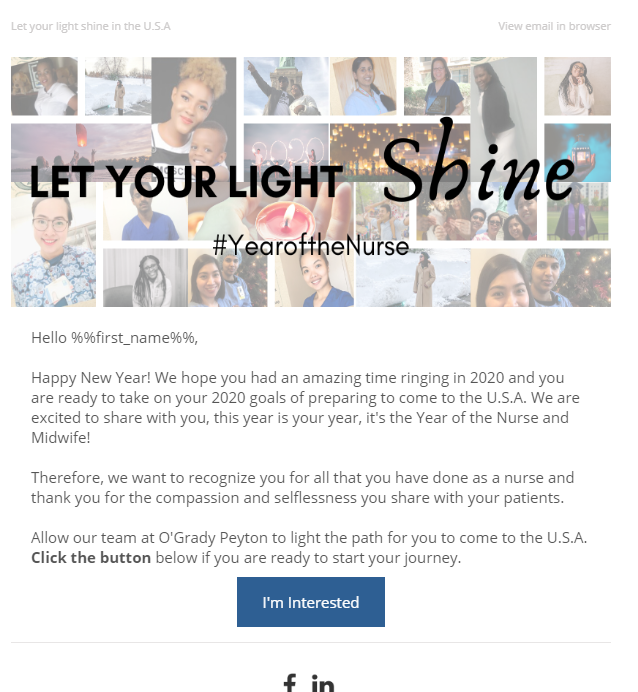This screenshot has height=692, width=638.
Task: Open the Facebook social icon
Action: (289, 684)
